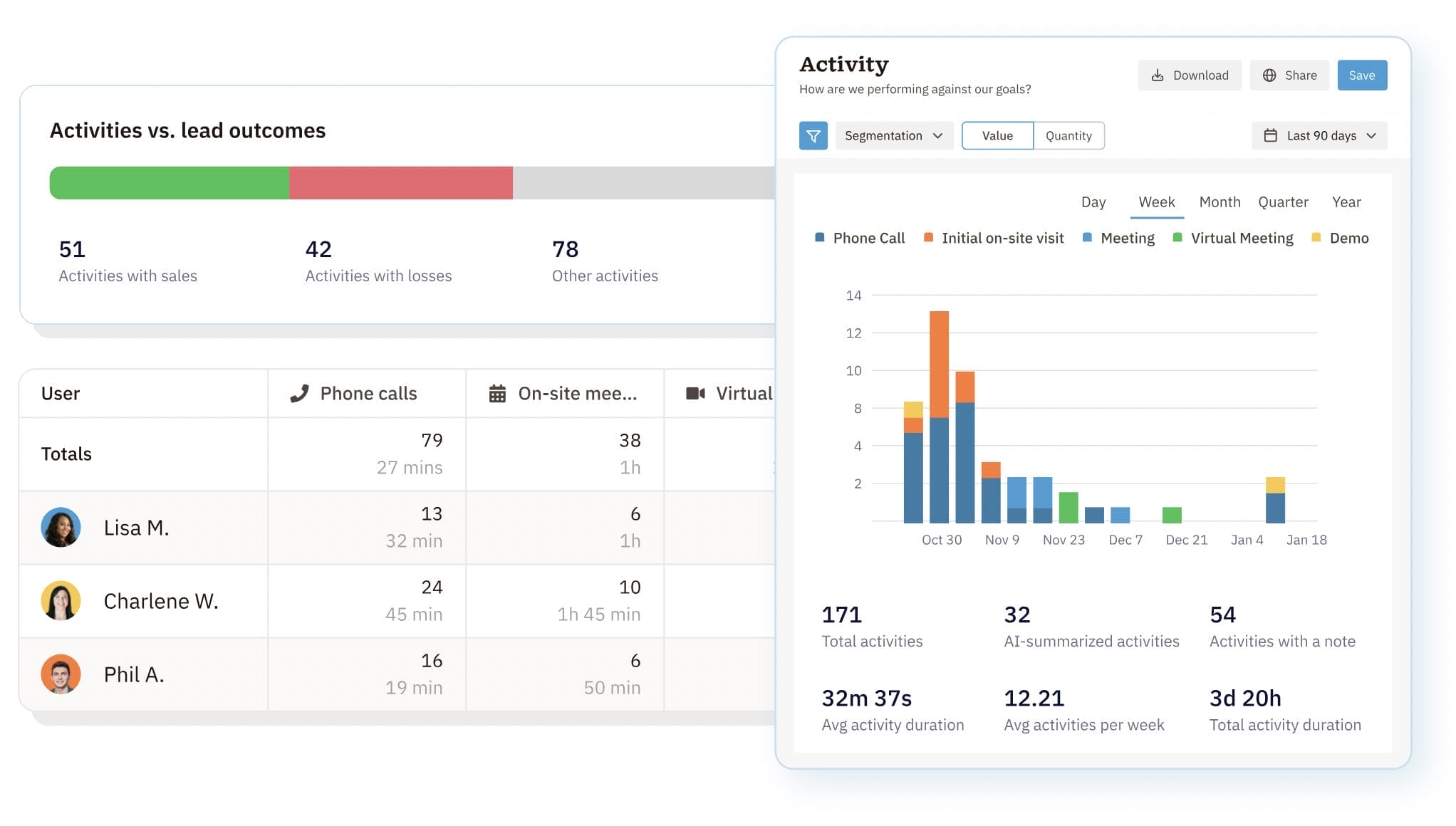Screen dimensions: 1456x826
Task: Click the calendar icon in On-site meetings header
Action: coord(497,393)
